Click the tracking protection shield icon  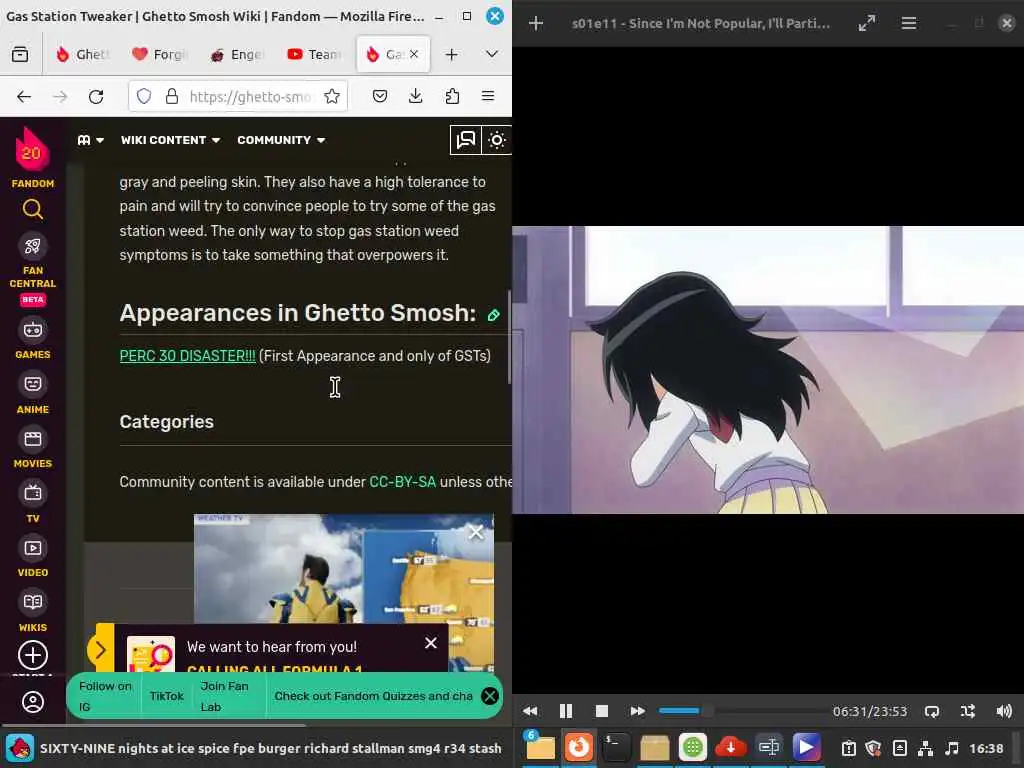(144, 97)
